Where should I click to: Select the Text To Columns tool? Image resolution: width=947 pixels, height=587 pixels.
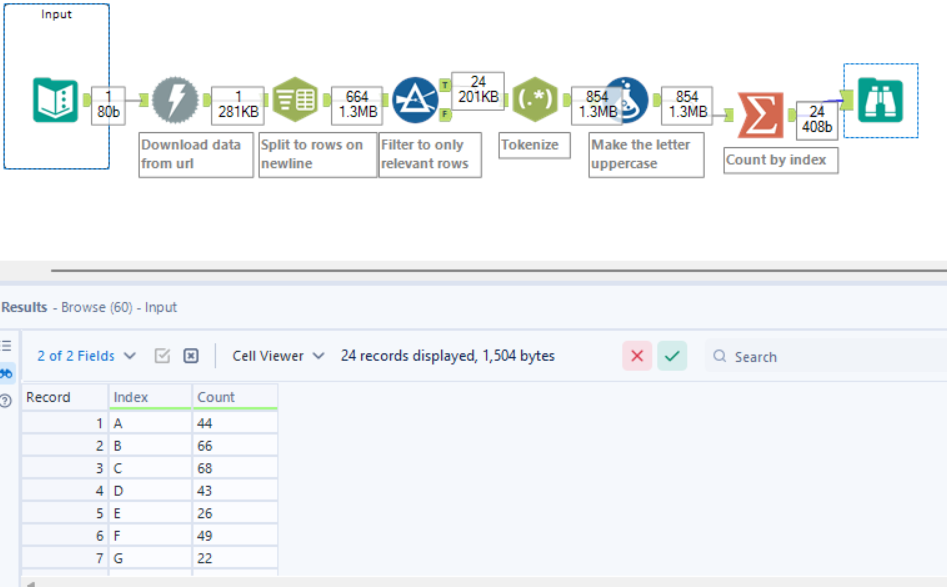[295, 100]
